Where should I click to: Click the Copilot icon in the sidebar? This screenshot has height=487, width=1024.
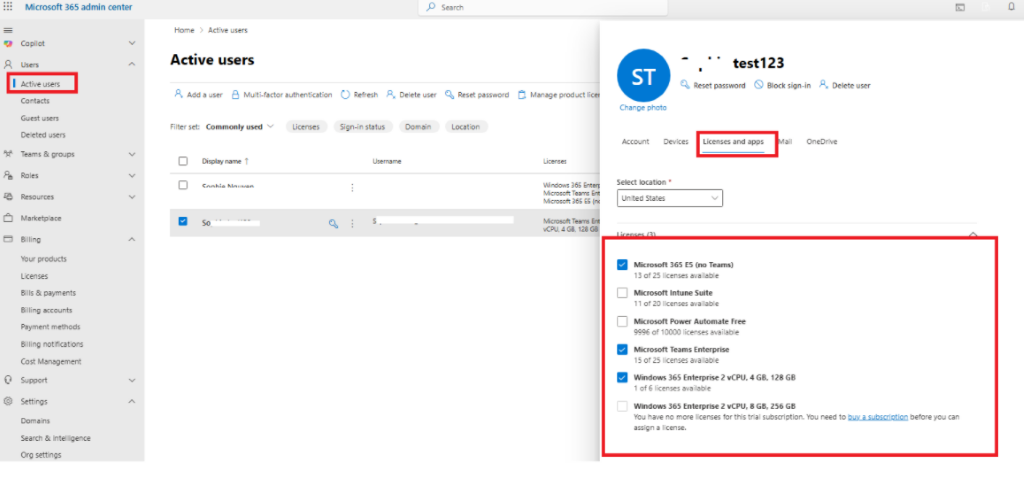(x=8, y=43)
